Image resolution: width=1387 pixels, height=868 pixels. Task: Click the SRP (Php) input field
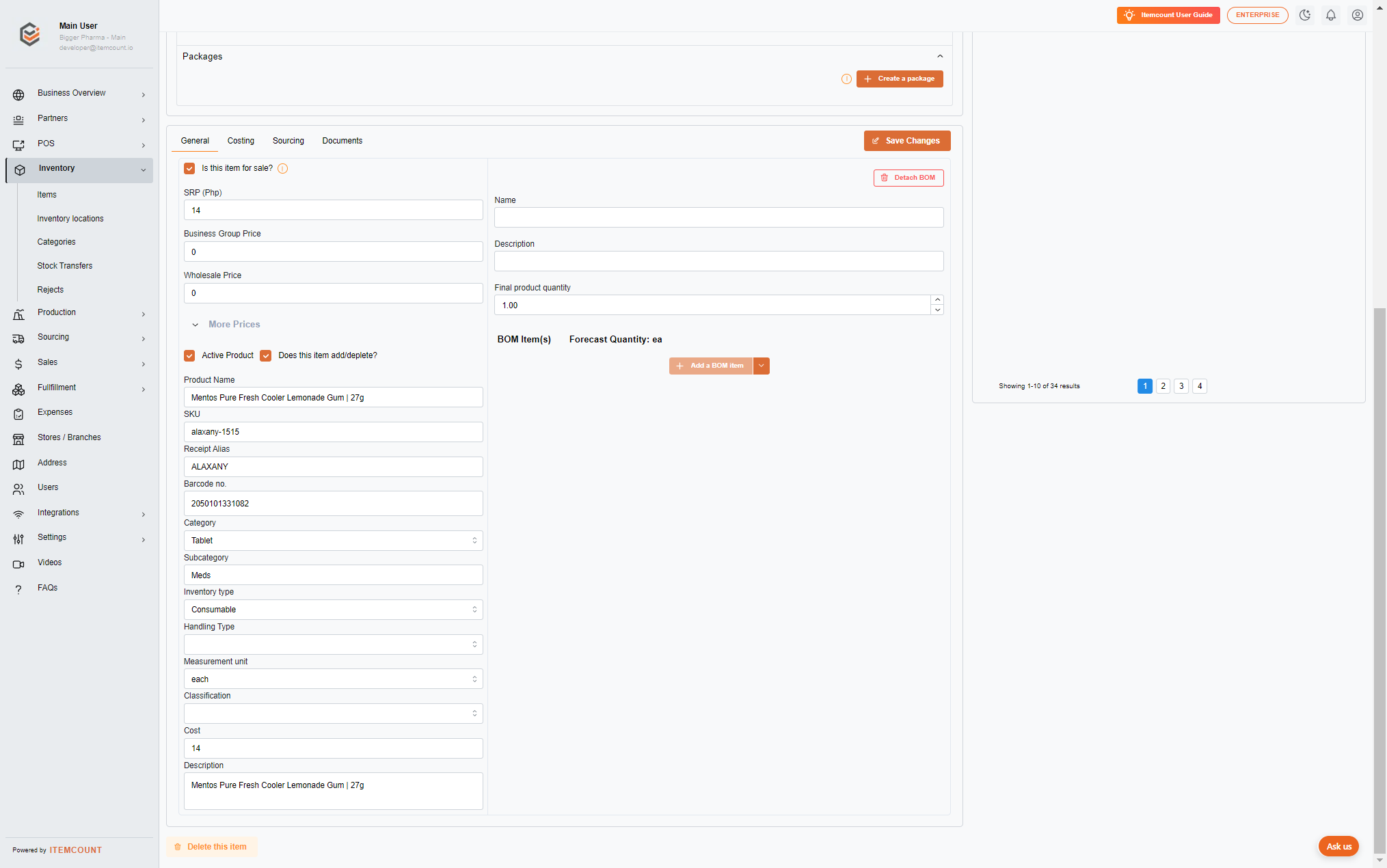click(x=333, y=211)
